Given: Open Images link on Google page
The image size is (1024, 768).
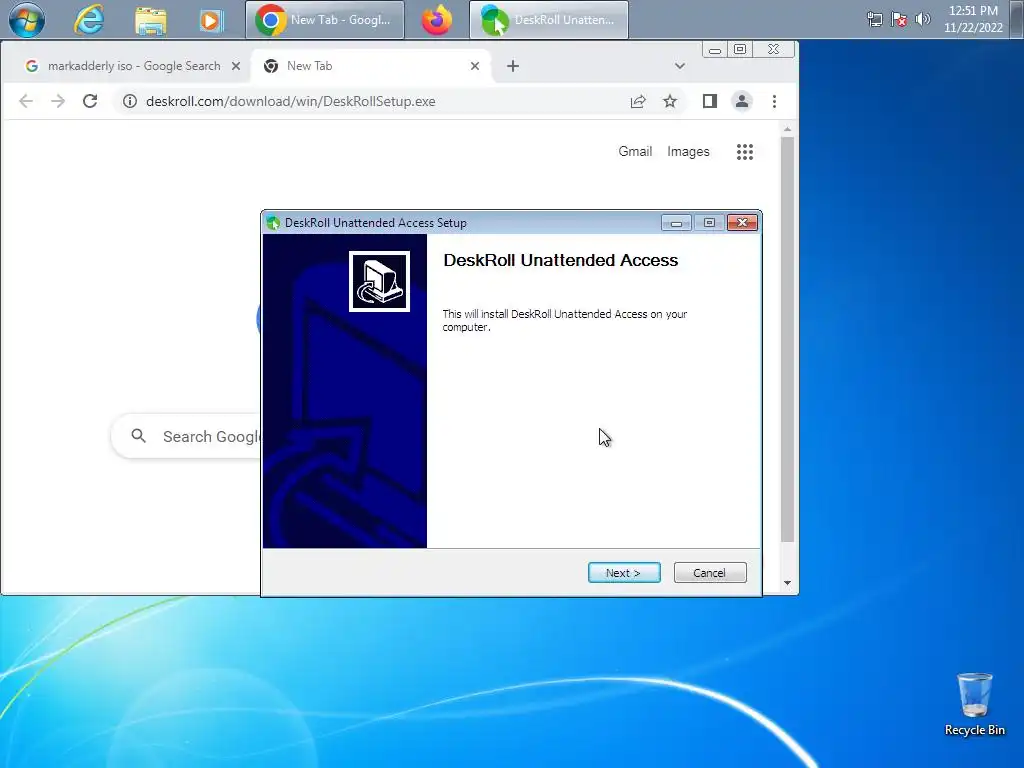Looking at the screenshot, I should [x=688, y=152].
